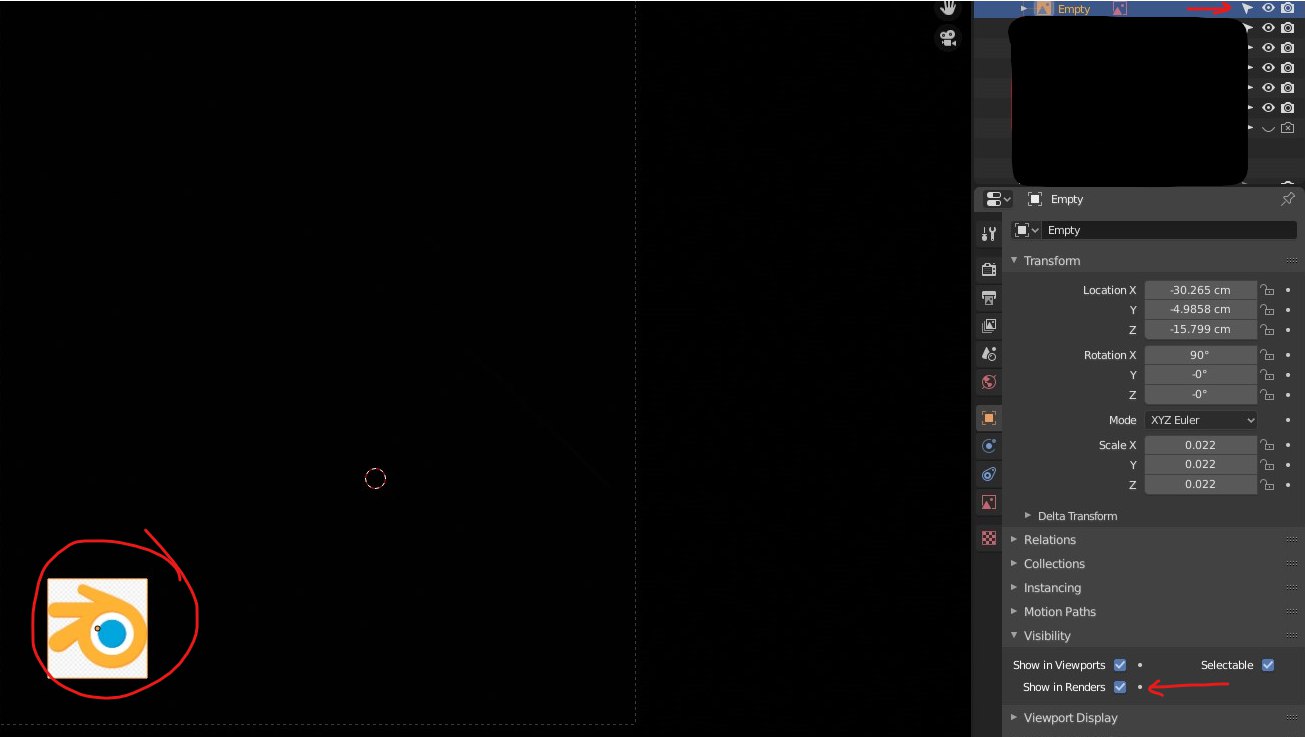1305x737 pixels.
Task: Uncheck the Show in Viewports checkbox
Action: coord(1120,665)
